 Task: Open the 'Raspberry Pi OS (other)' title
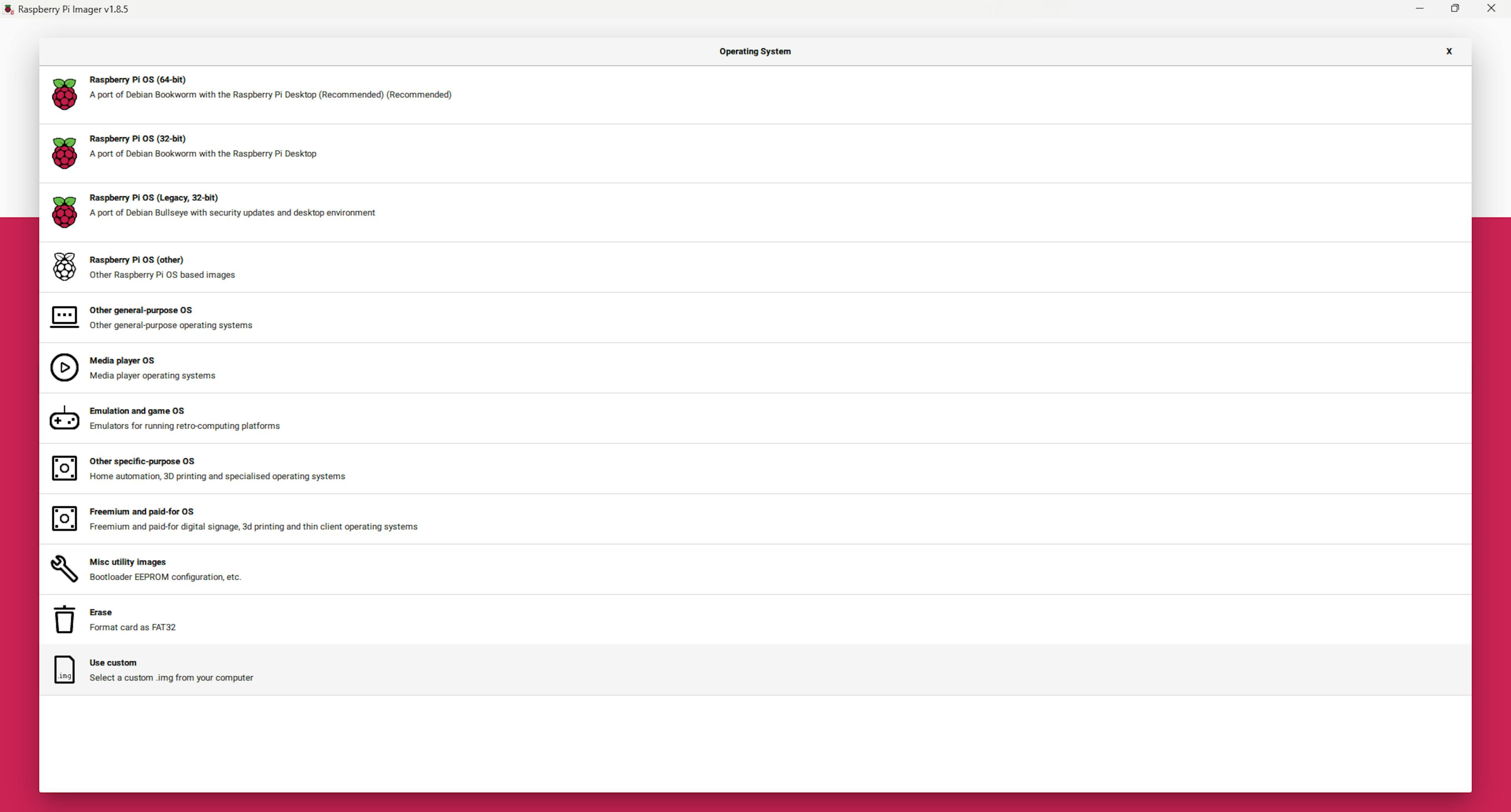pos(136,260)
